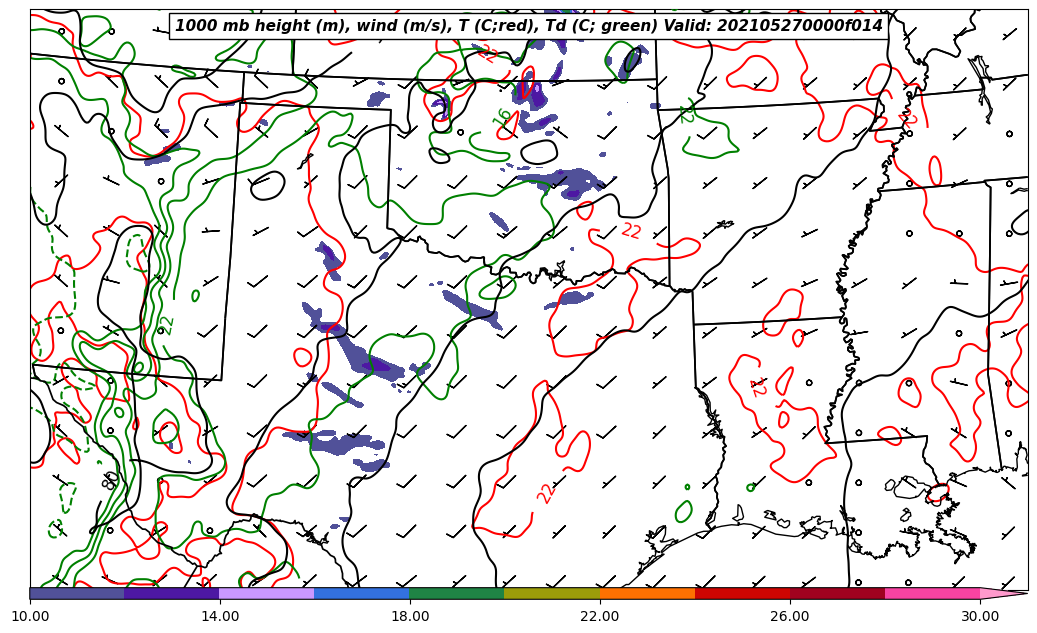Click the 22.00 colorbar tick label
This screenshot has width=1037, height=633.
600,616
